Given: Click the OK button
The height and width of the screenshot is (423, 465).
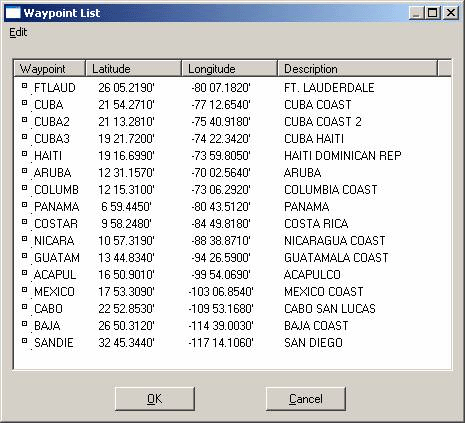Looking at the screenshot, I should pos(155,399).
